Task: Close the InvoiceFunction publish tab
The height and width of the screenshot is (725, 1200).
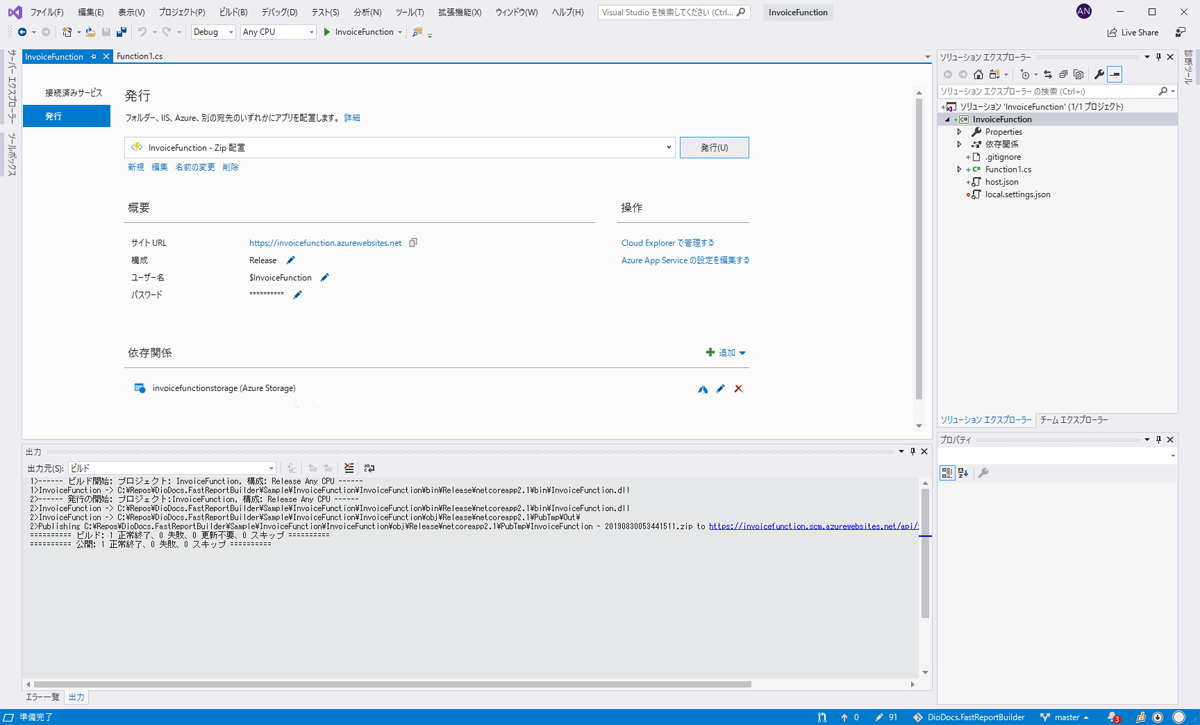Action: click(x=106, y=57)
